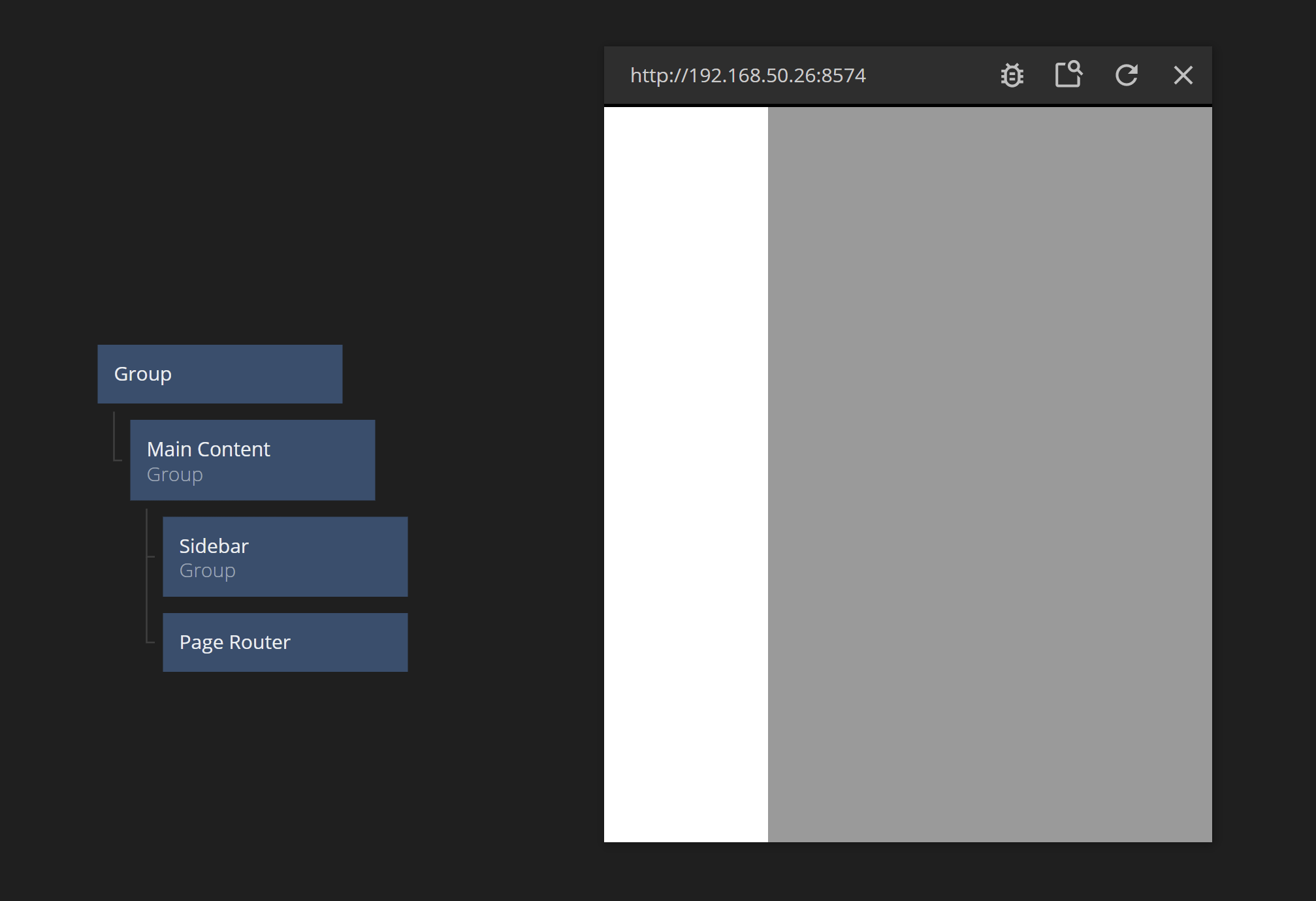1316x901 pixels.
Task: Click the "Page Router" label text
Action: 234,642
